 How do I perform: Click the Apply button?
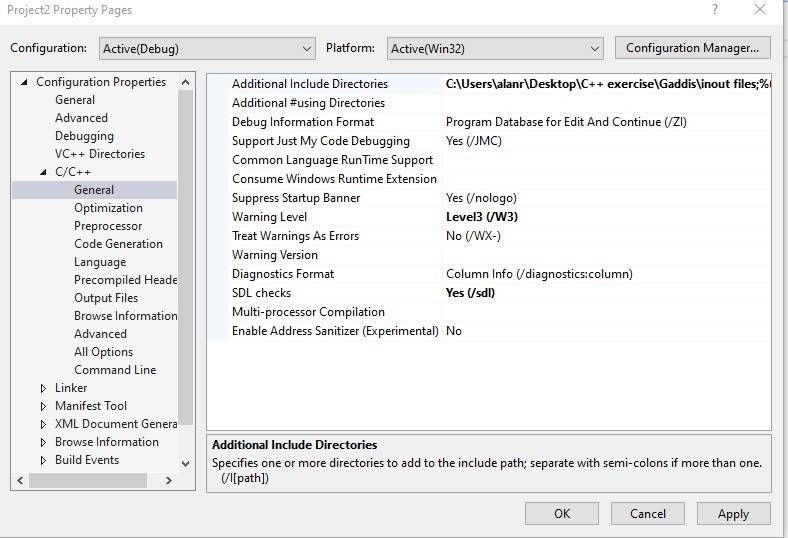[x=733, y=514]
